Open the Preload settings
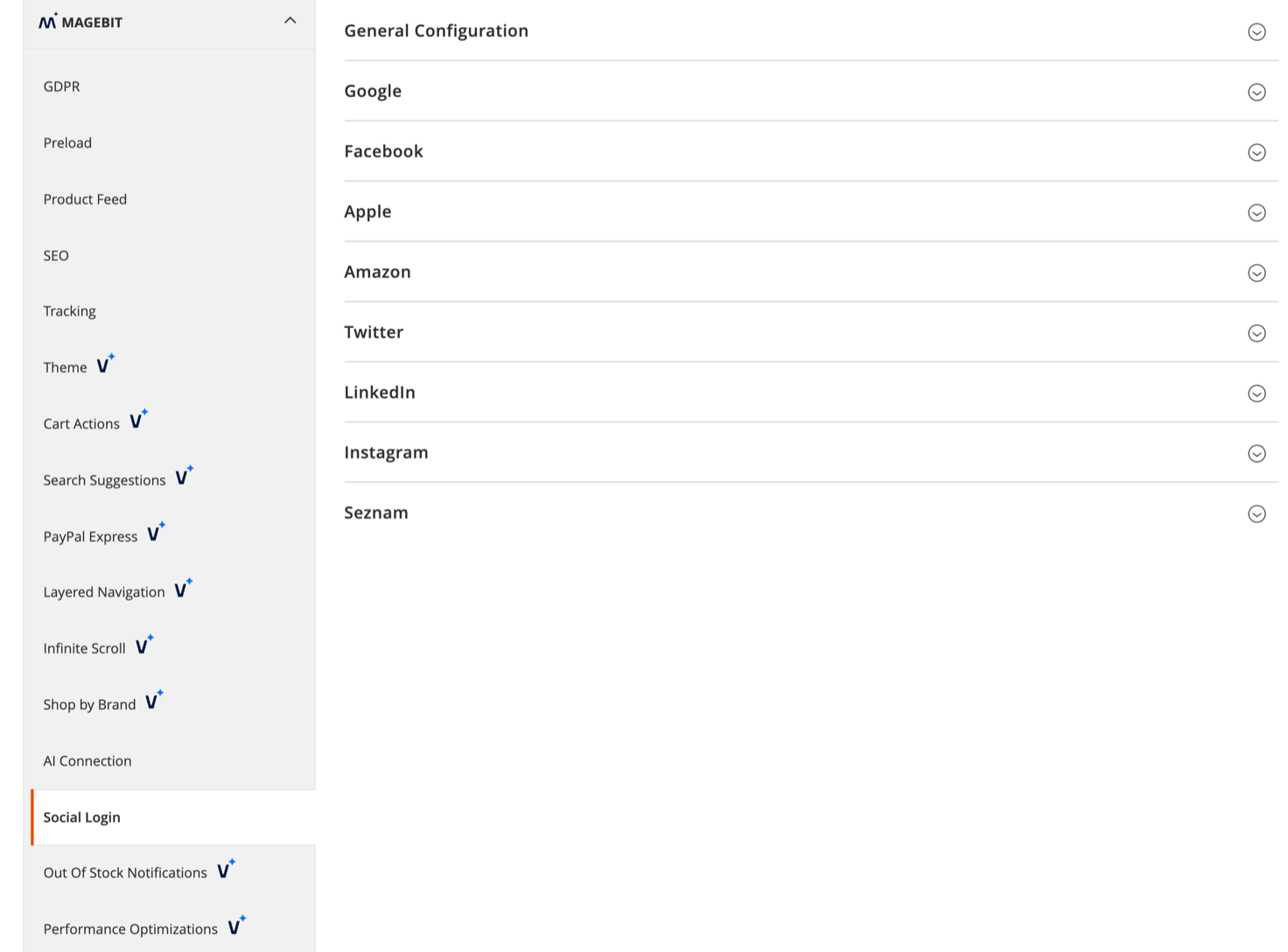 click(67, 143)
